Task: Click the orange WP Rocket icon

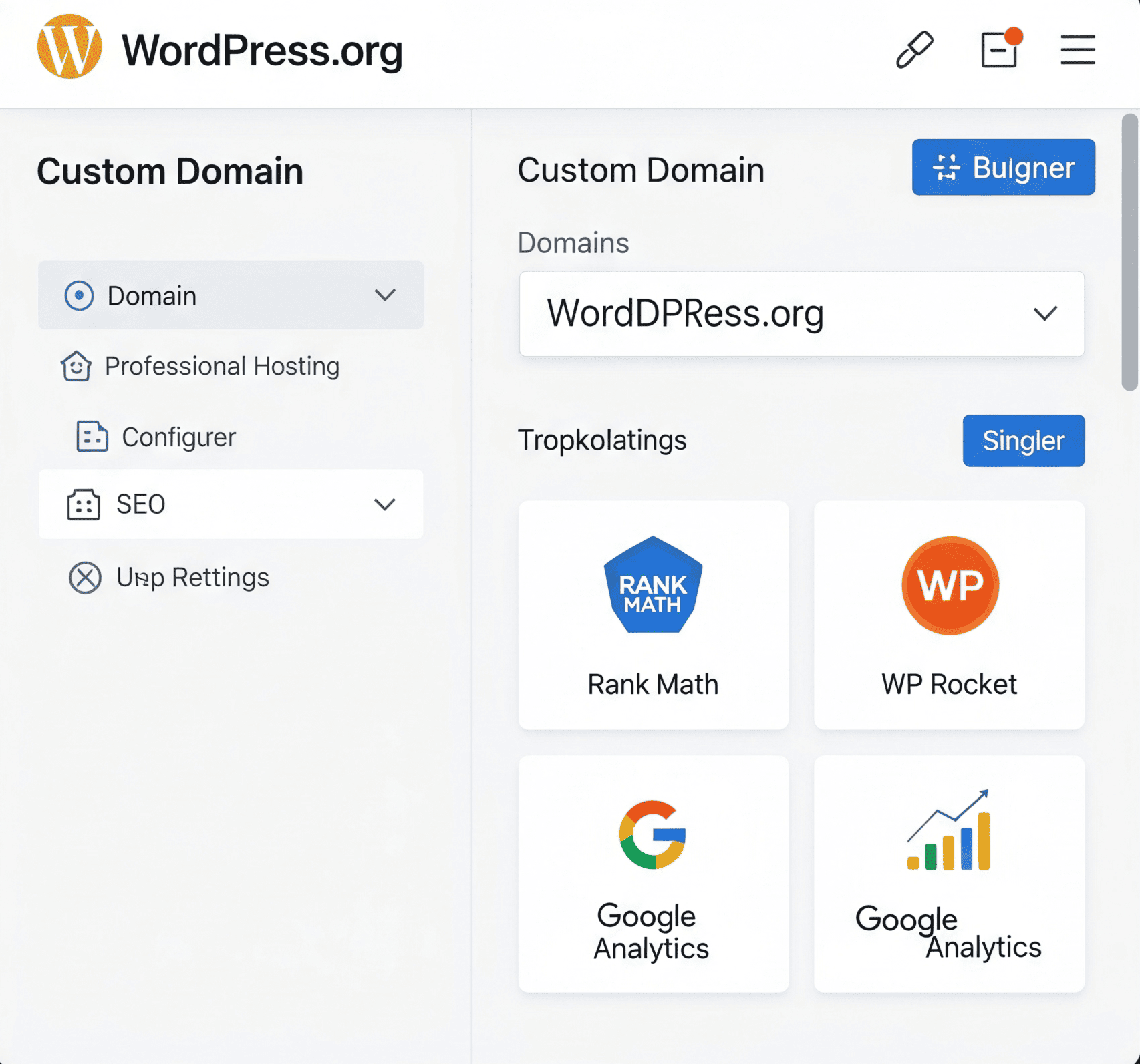Action: (x=950, y=585)
